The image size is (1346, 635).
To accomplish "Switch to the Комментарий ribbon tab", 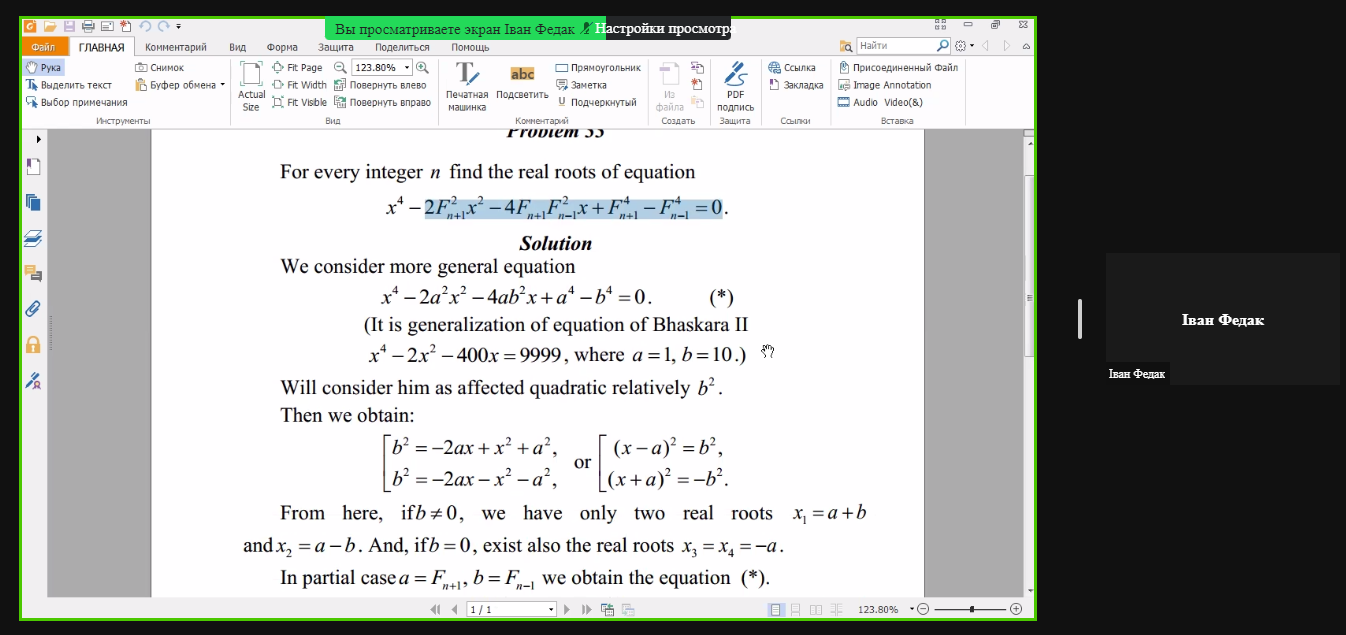I will (x=175, y=47).
